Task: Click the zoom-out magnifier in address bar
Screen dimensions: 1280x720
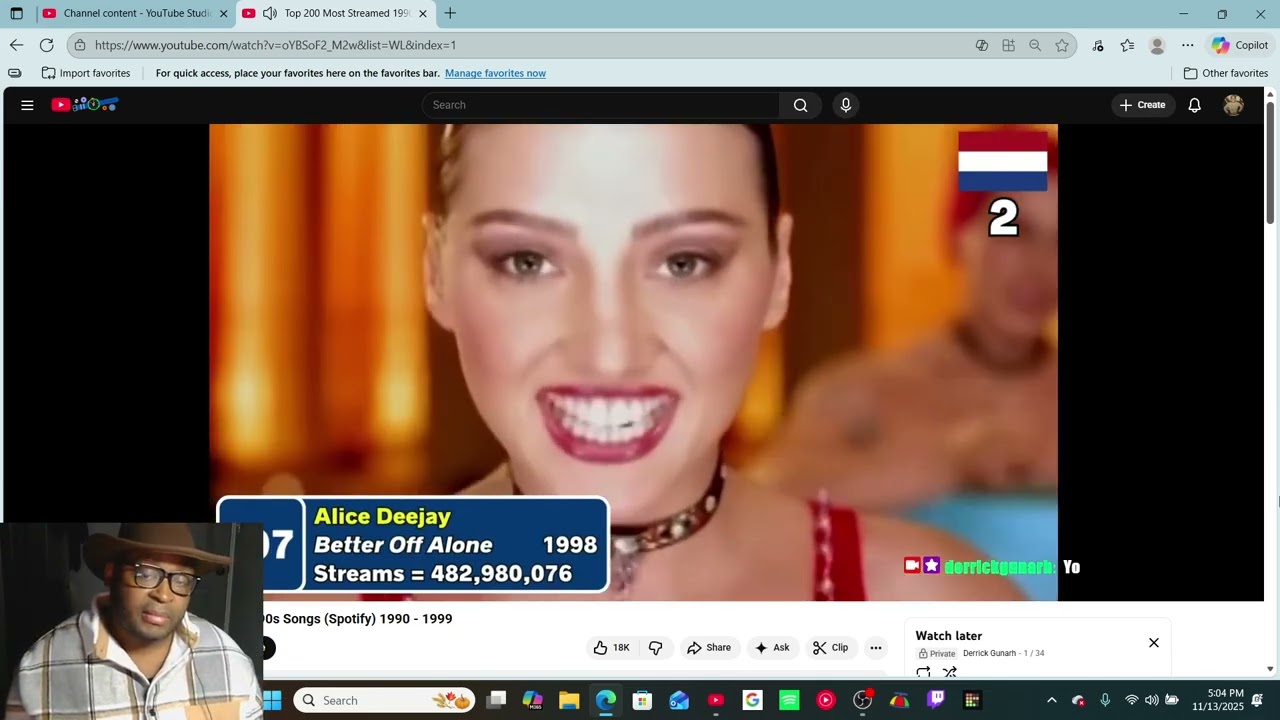Action: [x=1035, y=45]
